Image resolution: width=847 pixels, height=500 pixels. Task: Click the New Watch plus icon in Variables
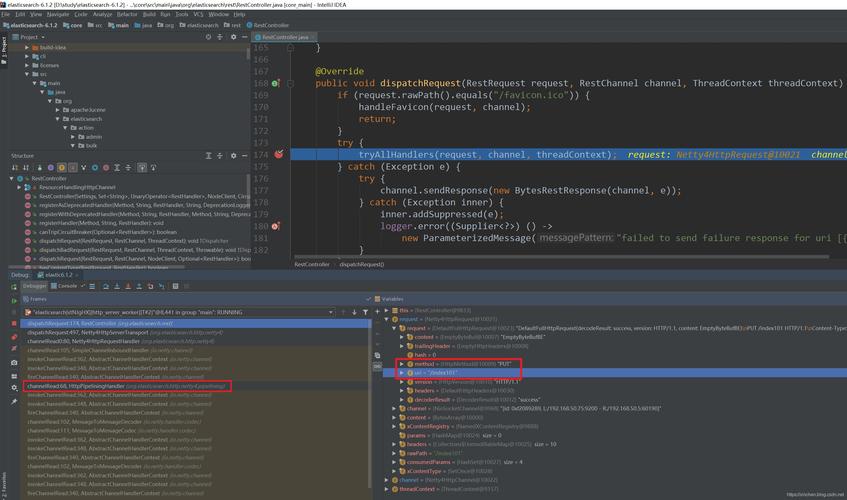click(377, 311)
